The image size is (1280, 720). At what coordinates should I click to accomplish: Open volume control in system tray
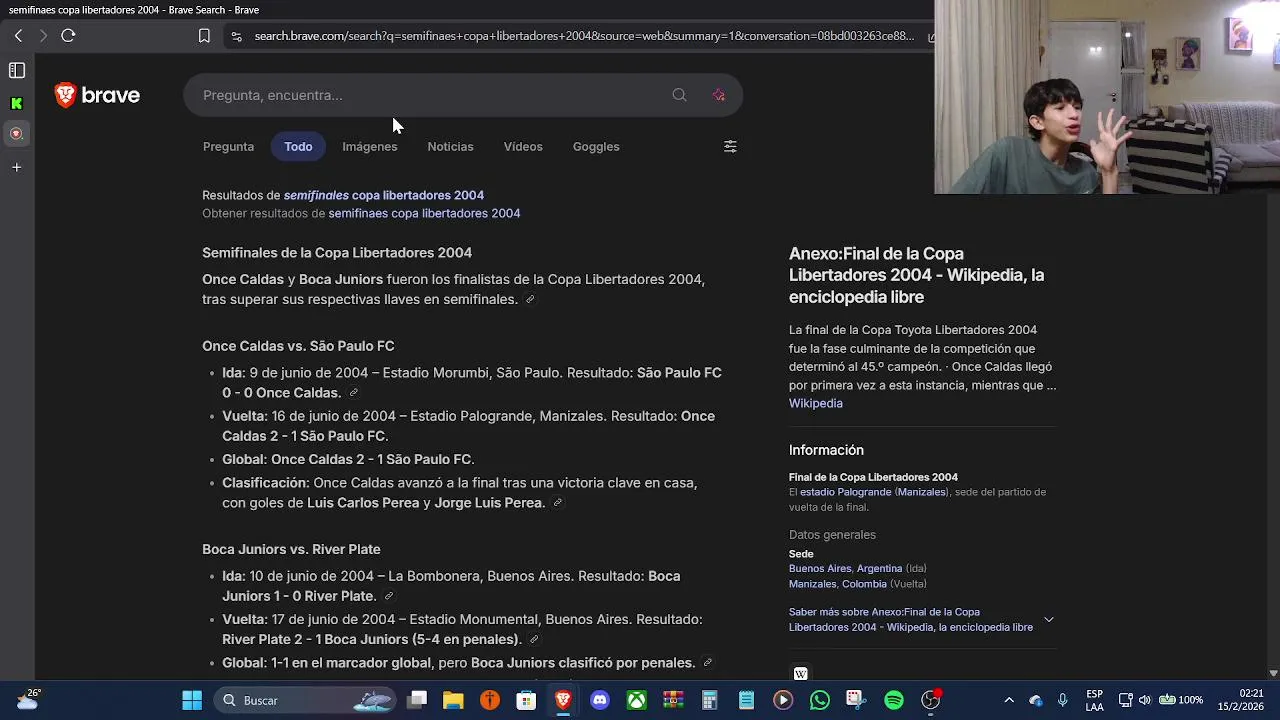1145,700
